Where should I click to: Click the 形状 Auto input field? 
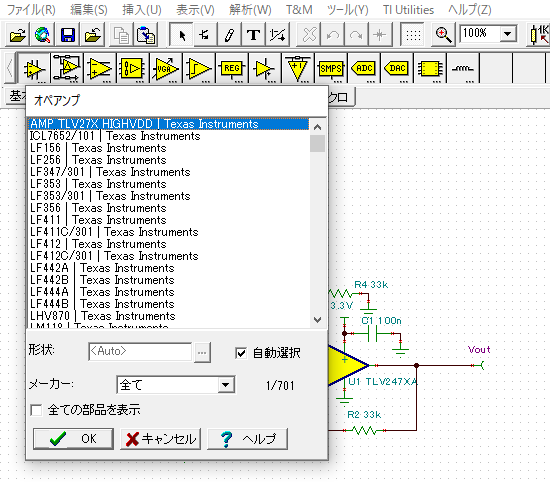pos(140,351)
